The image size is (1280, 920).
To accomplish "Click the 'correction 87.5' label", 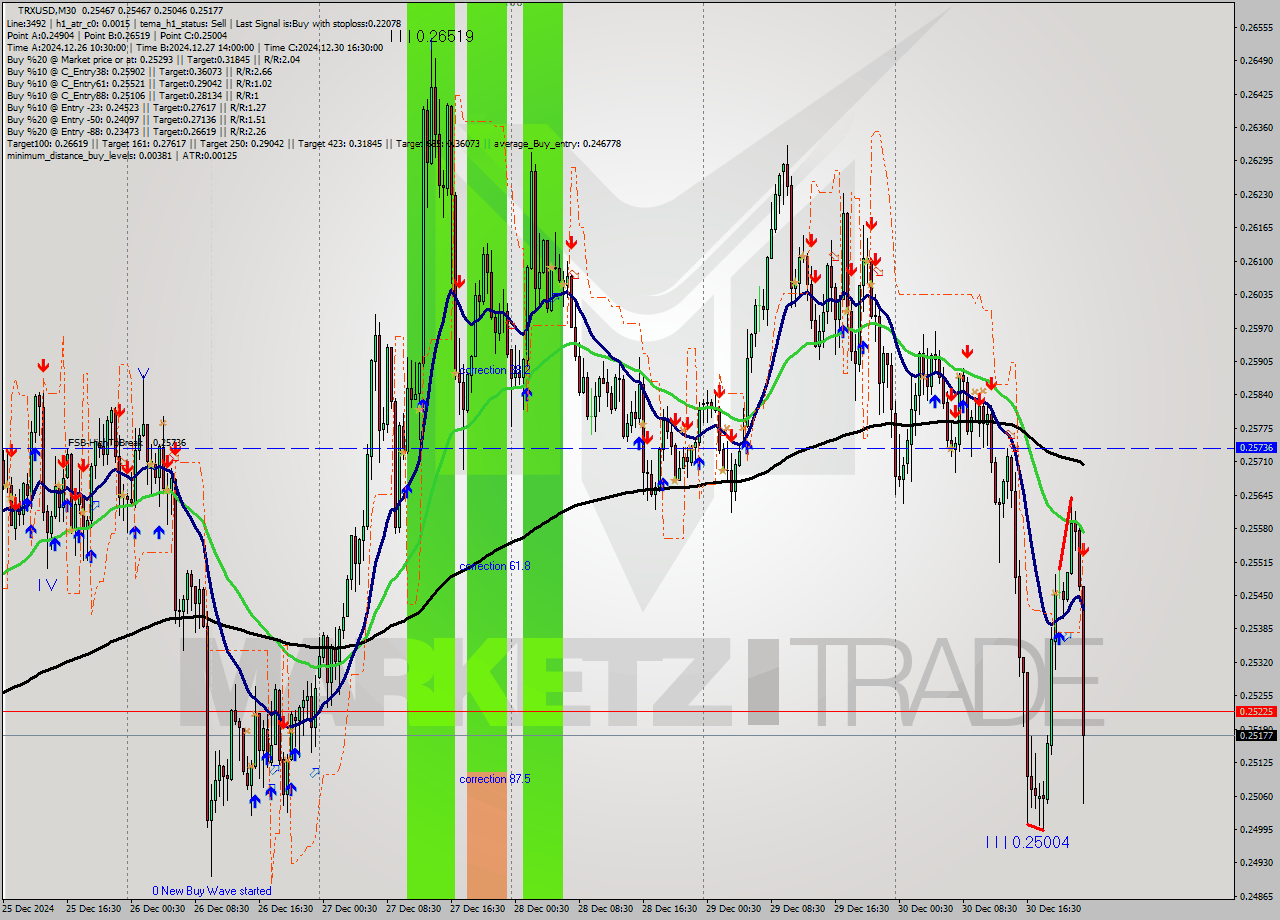I will tap(494, 779).
